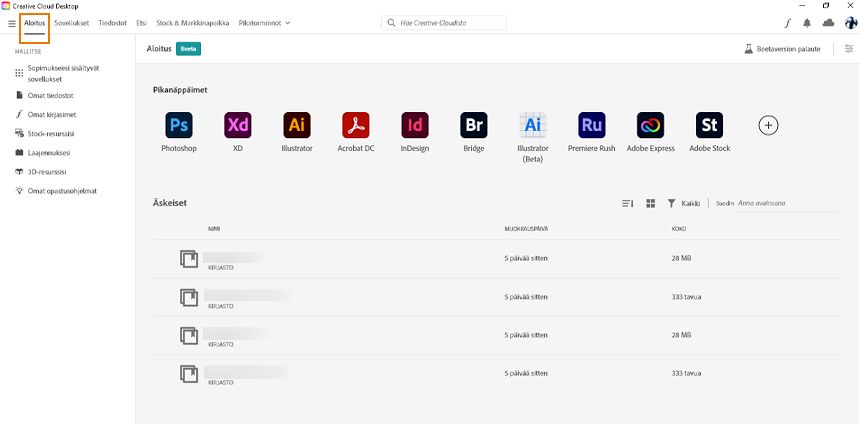Select the Aloitus tab
The height and width of the screenshot is (424, 859).
pos(35,23)
